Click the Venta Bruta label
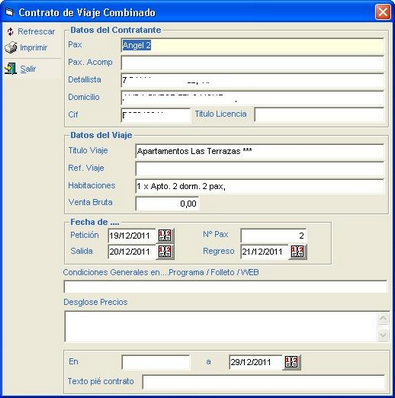The image size is (395, 398). [90, 202]
